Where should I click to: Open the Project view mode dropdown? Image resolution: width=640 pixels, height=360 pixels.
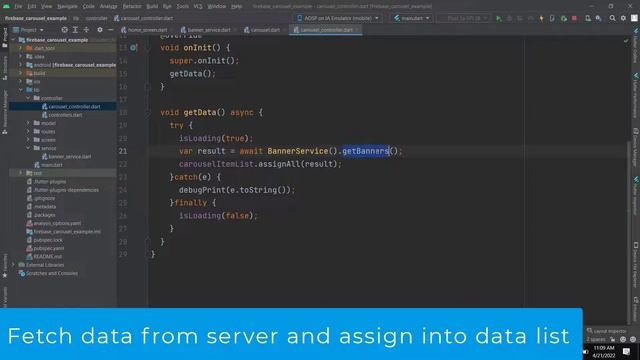pos(28,30)
